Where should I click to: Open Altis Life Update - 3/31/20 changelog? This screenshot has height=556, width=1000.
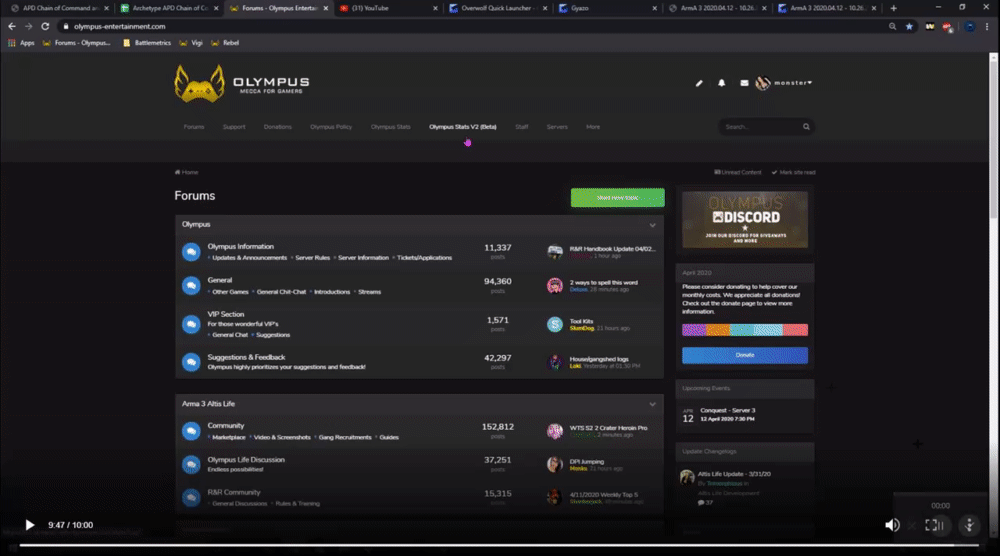click(734, 474)
